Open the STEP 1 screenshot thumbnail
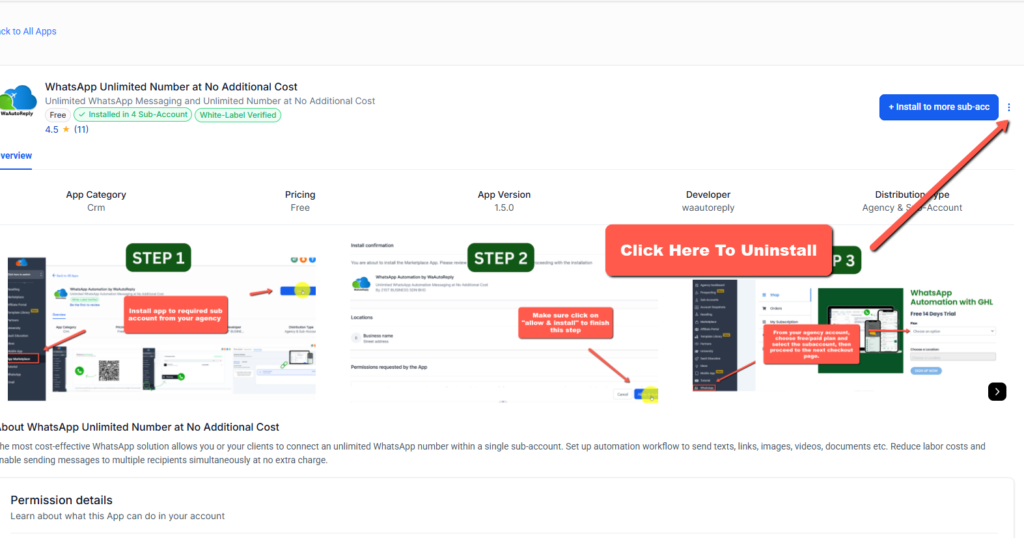1024x538 pixels. 161,322
